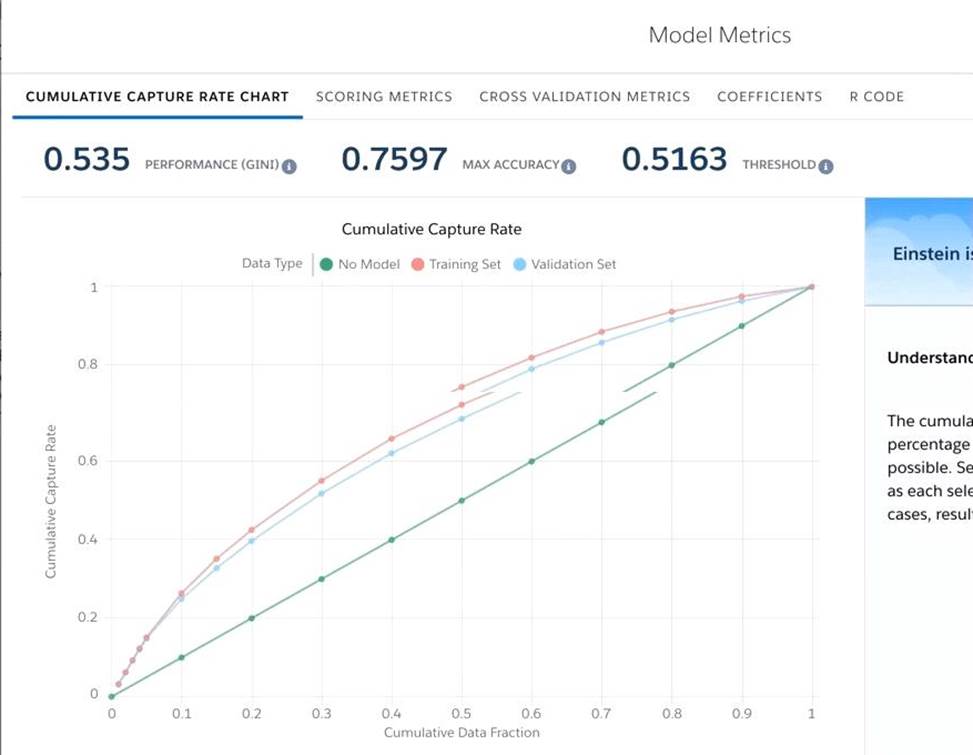Click the info icon beside Performance (GINI)

pos(289,167)
